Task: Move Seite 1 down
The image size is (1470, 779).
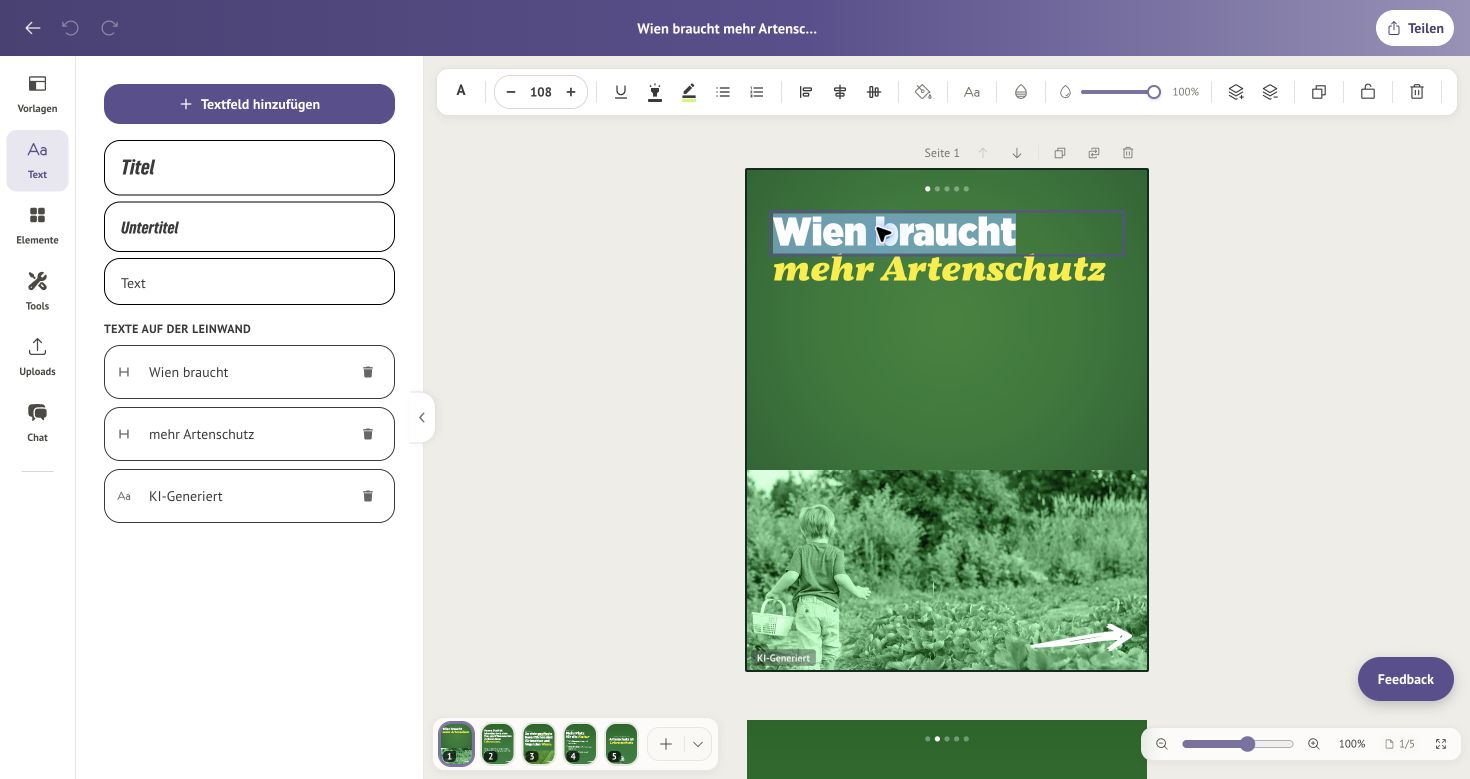Action: (1017, 153)
